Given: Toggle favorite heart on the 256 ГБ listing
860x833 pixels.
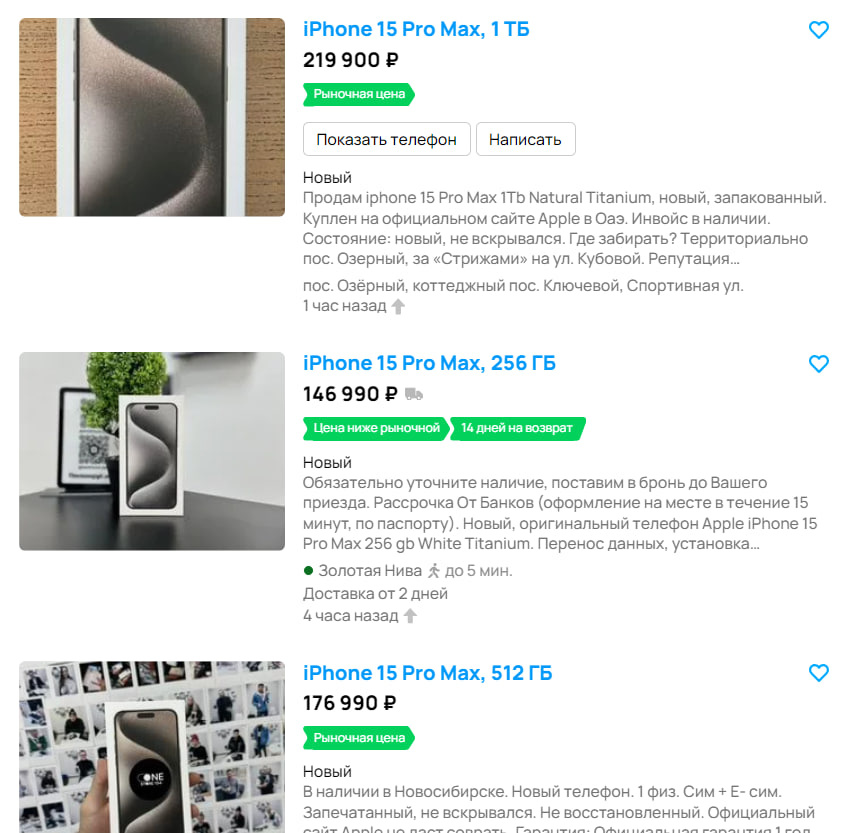Looking at the screenshot, I should pyautogui.click(x=818, y=364).
